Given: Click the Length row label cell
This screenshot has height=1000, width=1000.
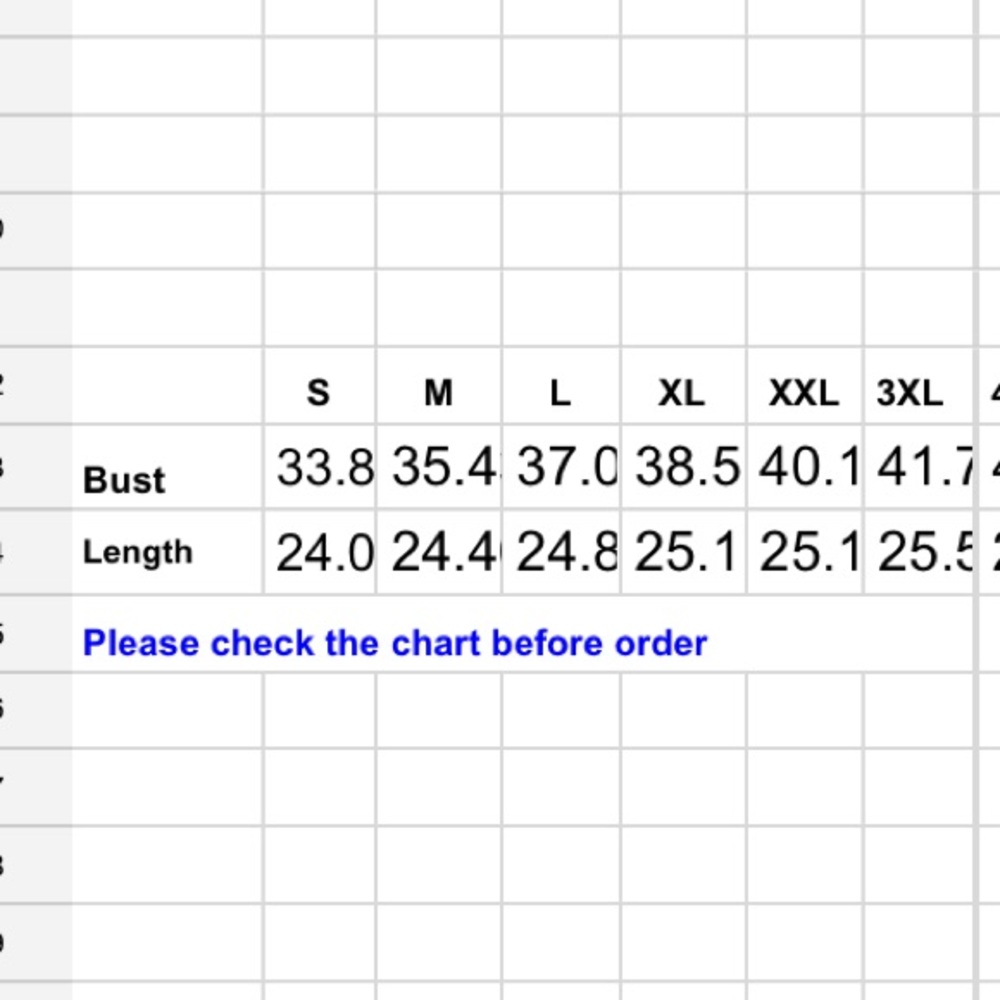Looking at the screenshot, I should click(x=167, y=552).
